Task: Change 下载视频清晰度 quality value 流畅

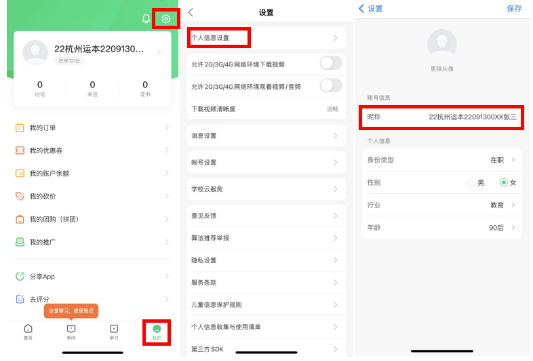Action: pyautogui.click(x=332, y=109)
